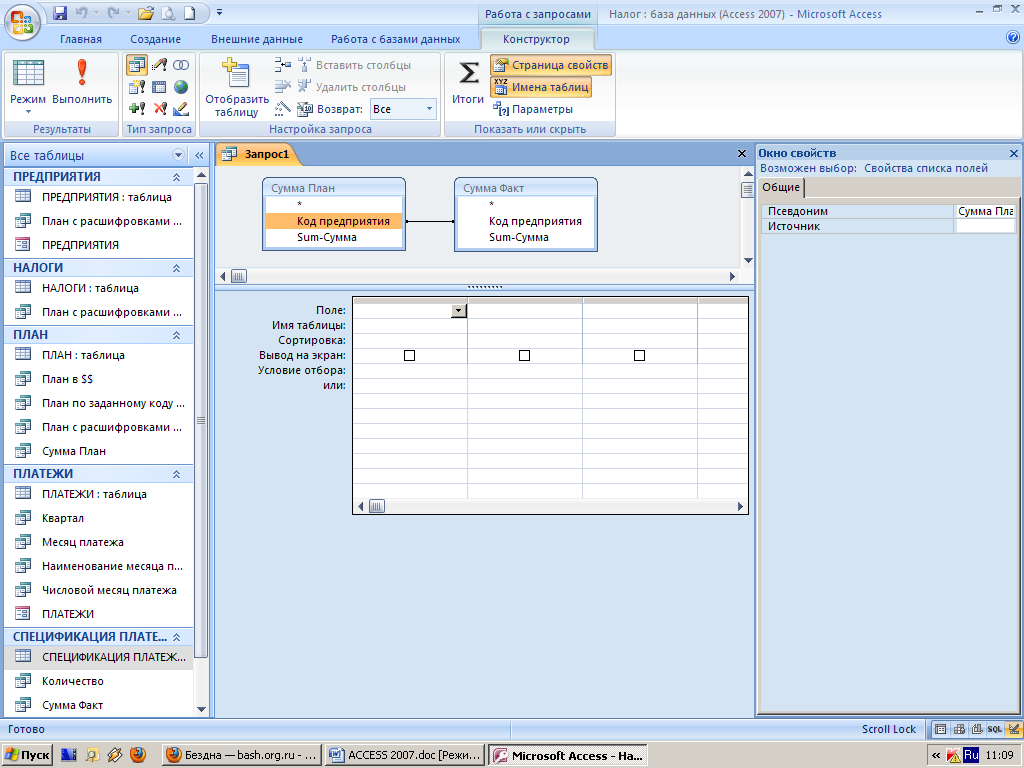The width and height of the screenshot is (1024, 768).
Task: Check Вывод на экран in first column
Action: point(409,355)
